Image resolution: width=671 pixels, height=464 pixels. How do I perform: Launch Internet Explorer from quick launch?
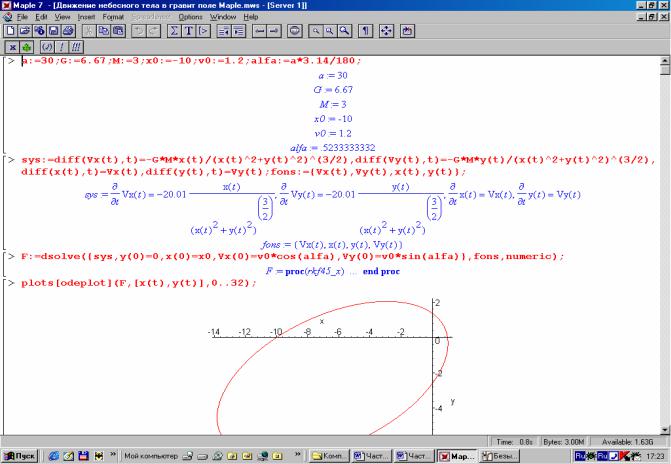tap(53, 456)
